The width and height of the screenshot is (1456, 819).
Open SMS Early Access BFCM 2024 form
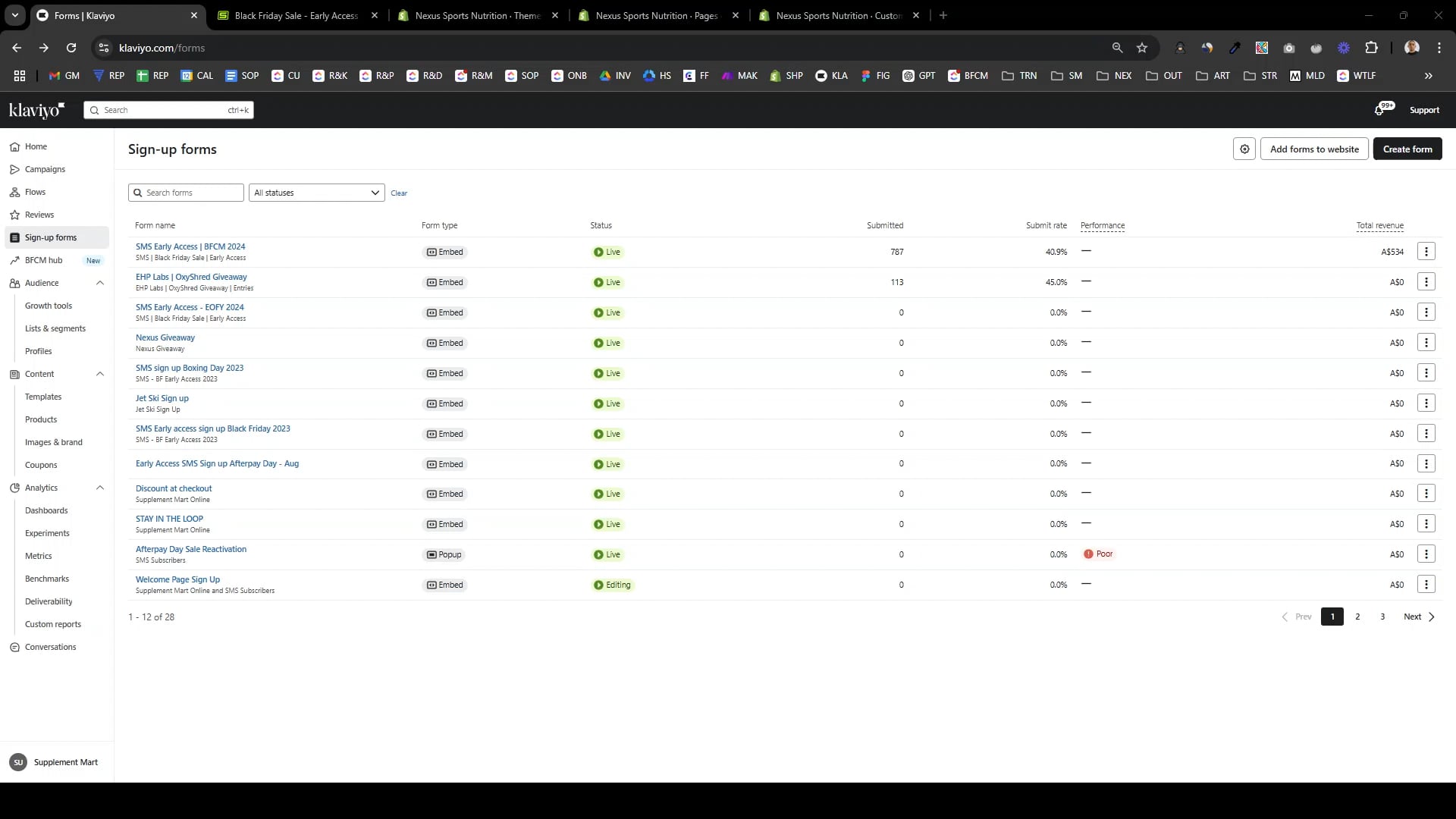point(190,246)
